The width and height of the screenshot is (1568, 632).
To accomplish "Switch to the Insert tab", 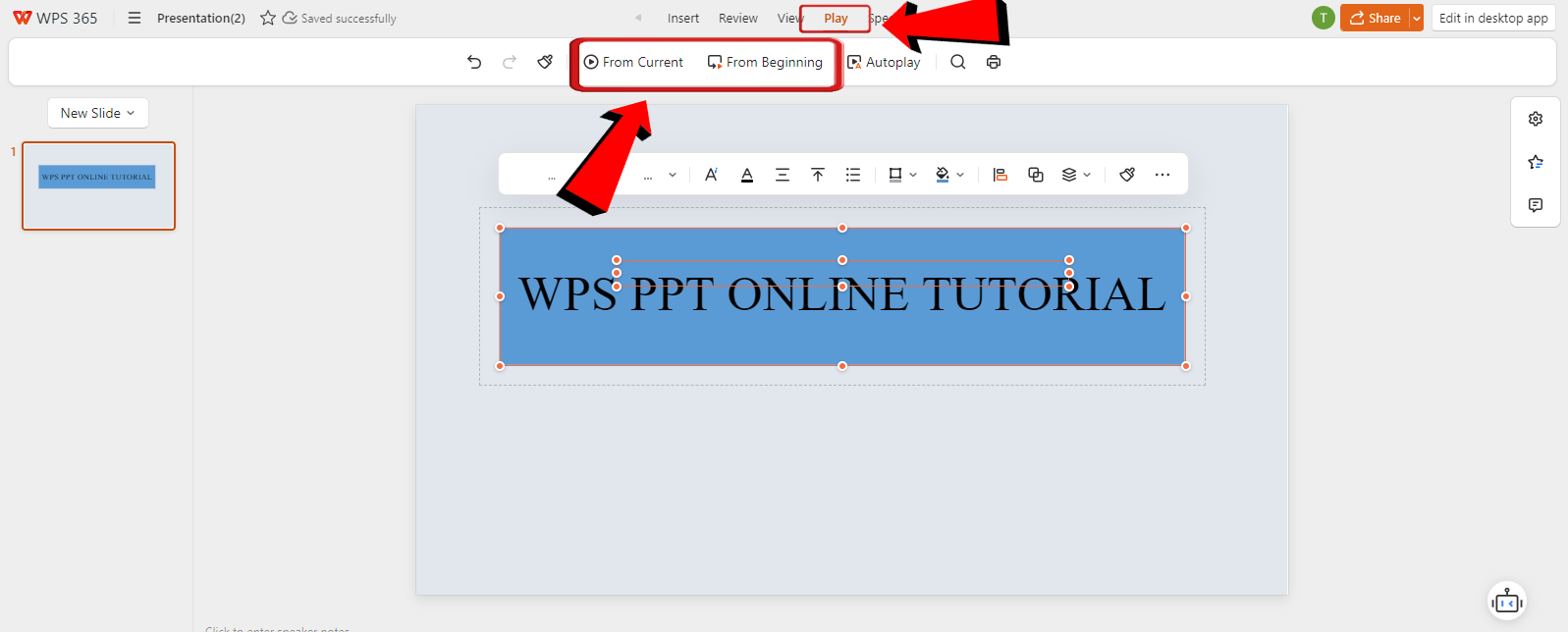I will 683,18.
